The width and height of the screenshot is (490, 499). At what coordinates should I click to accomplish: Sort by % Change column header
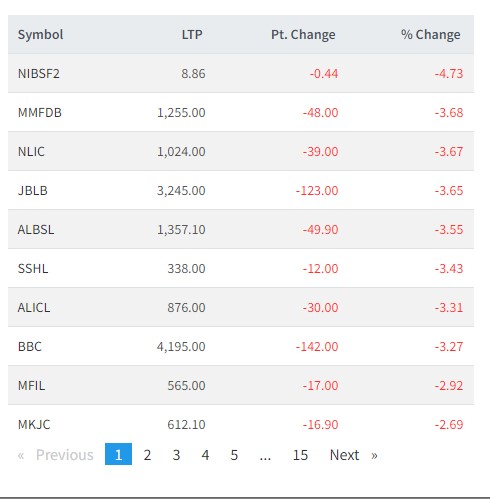coord(430,35)
